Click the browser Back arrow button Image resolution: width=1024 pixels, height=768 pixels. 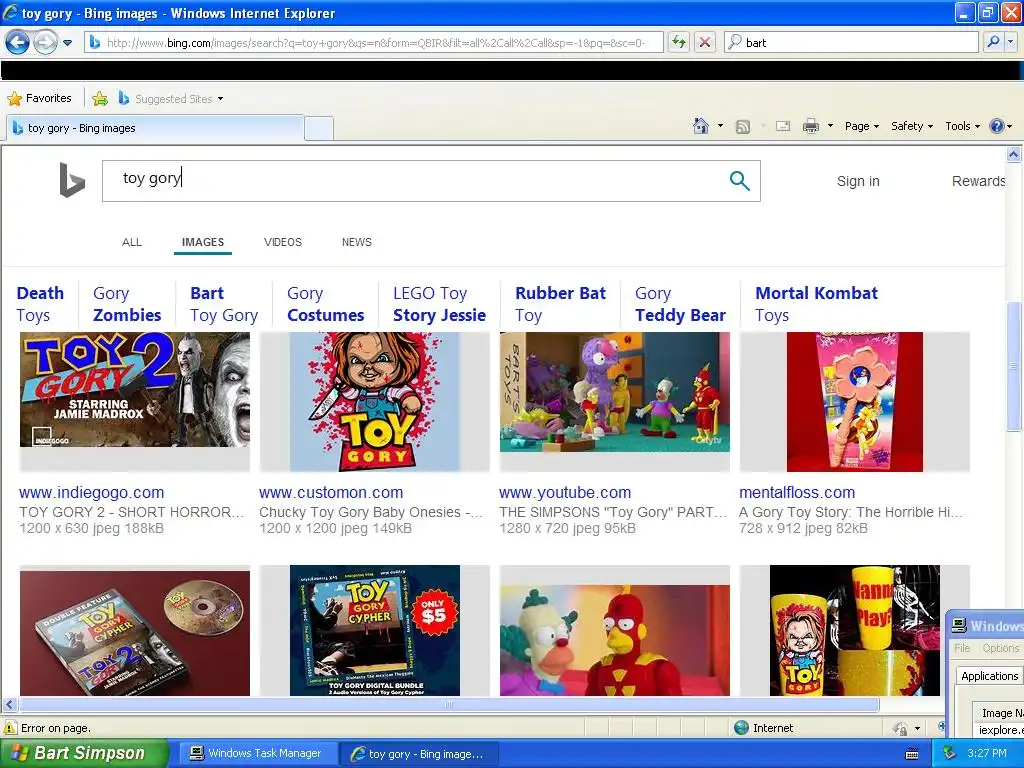(18, 43)
